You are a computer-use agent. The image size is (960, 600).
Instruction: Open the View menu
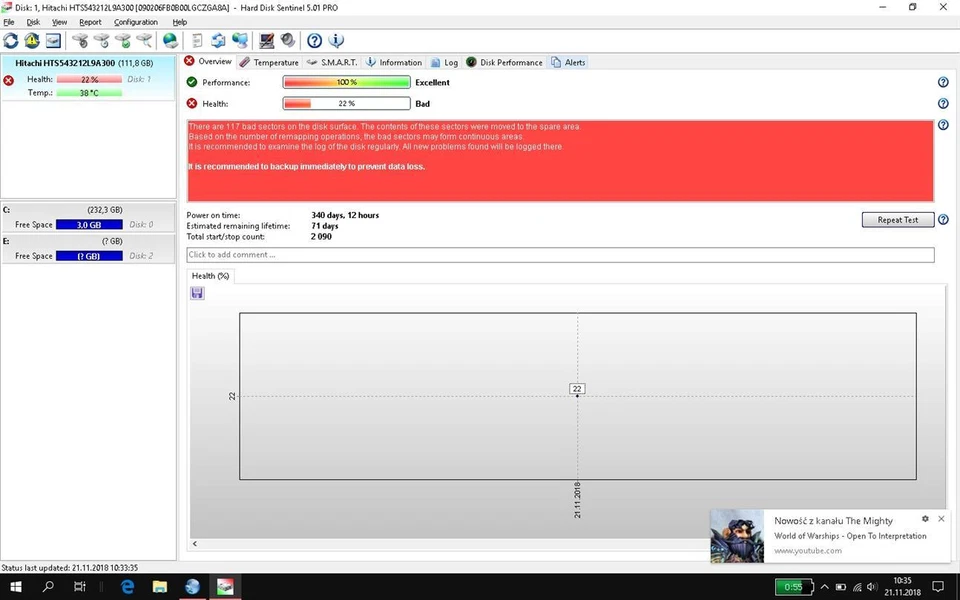(59, 22)
